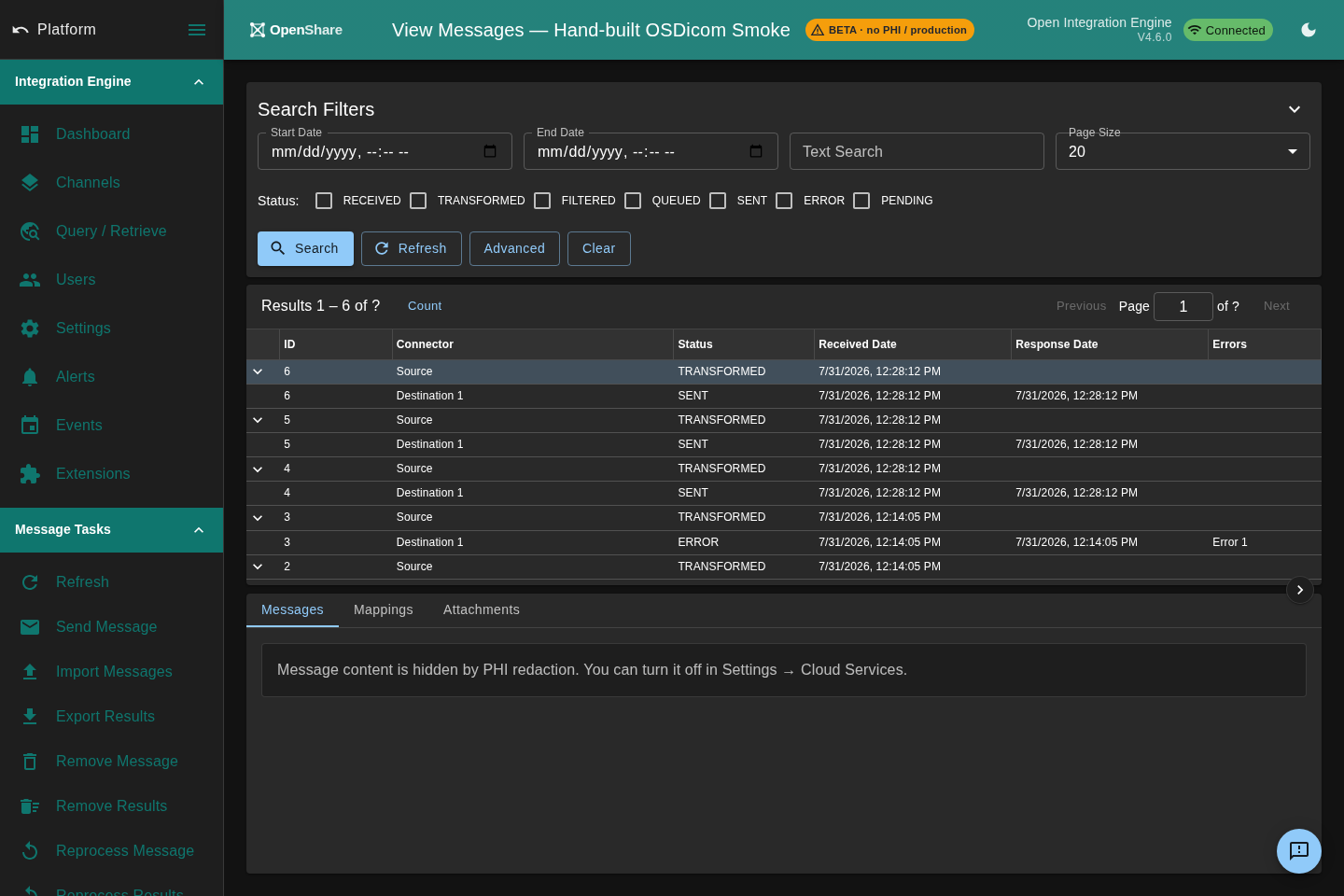The height and width of the screenshot is (896, 1344).
Task: Click the Refresh button in Search Filters
Action: (412, 248)
